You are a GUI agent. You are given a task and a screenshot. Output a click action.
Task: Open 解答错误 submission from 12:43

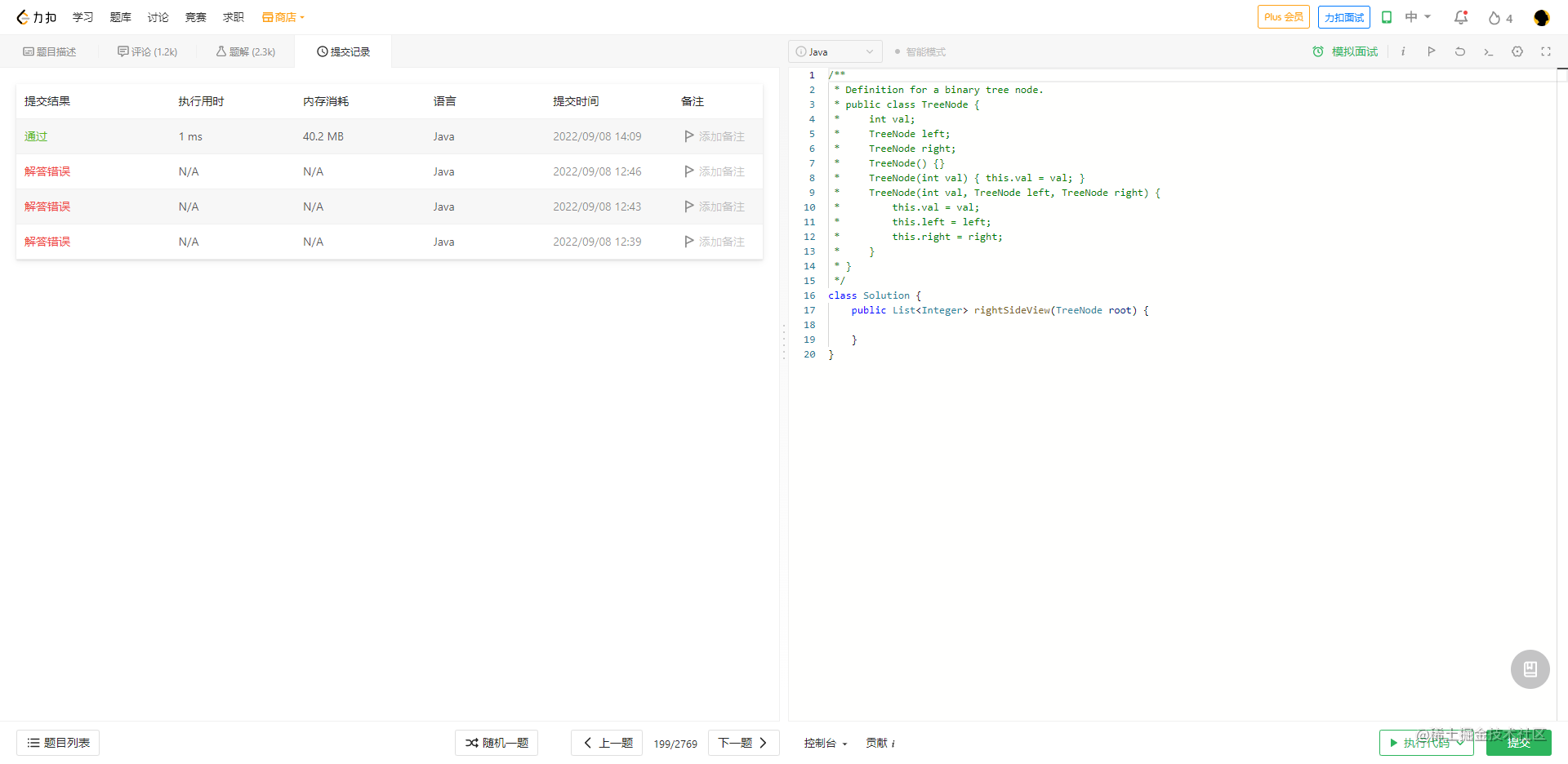tap(47, 207)
